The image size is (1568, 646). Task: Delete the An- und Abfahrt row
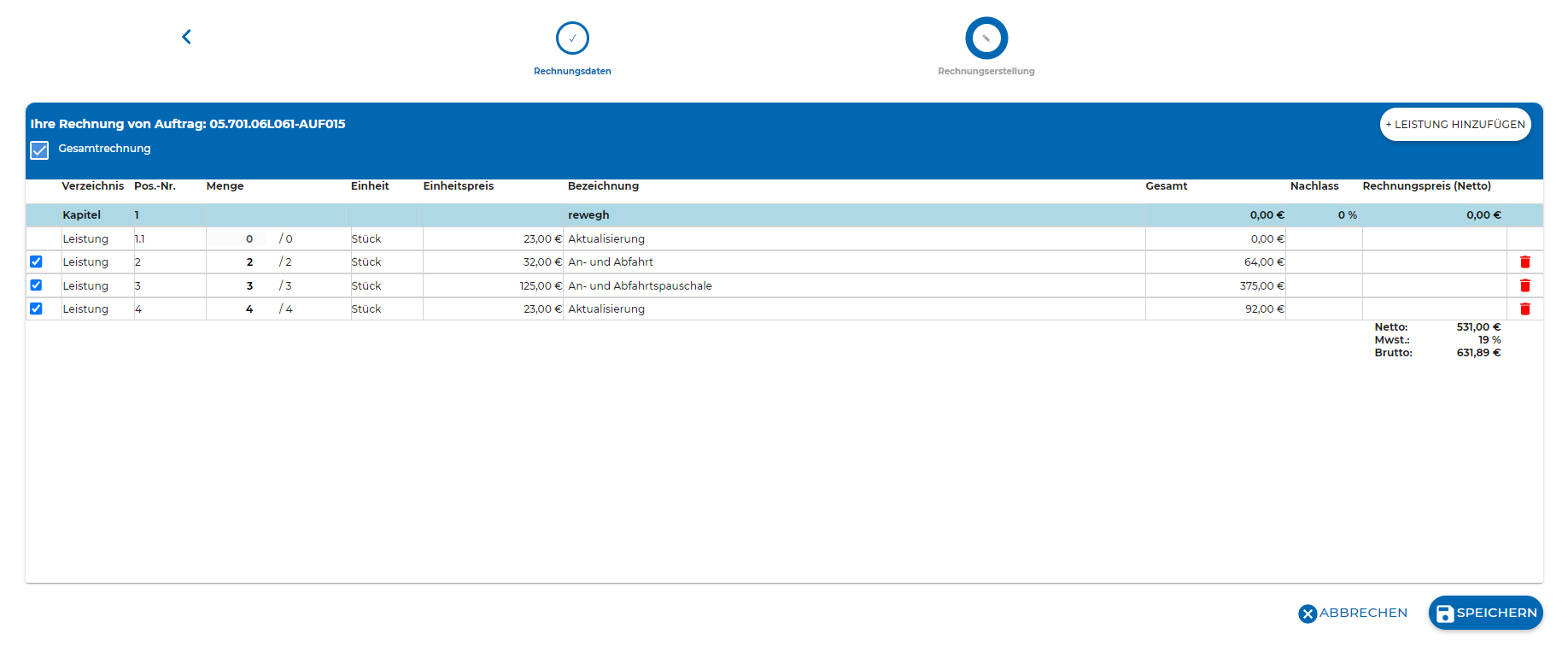tap(1524, 262)
